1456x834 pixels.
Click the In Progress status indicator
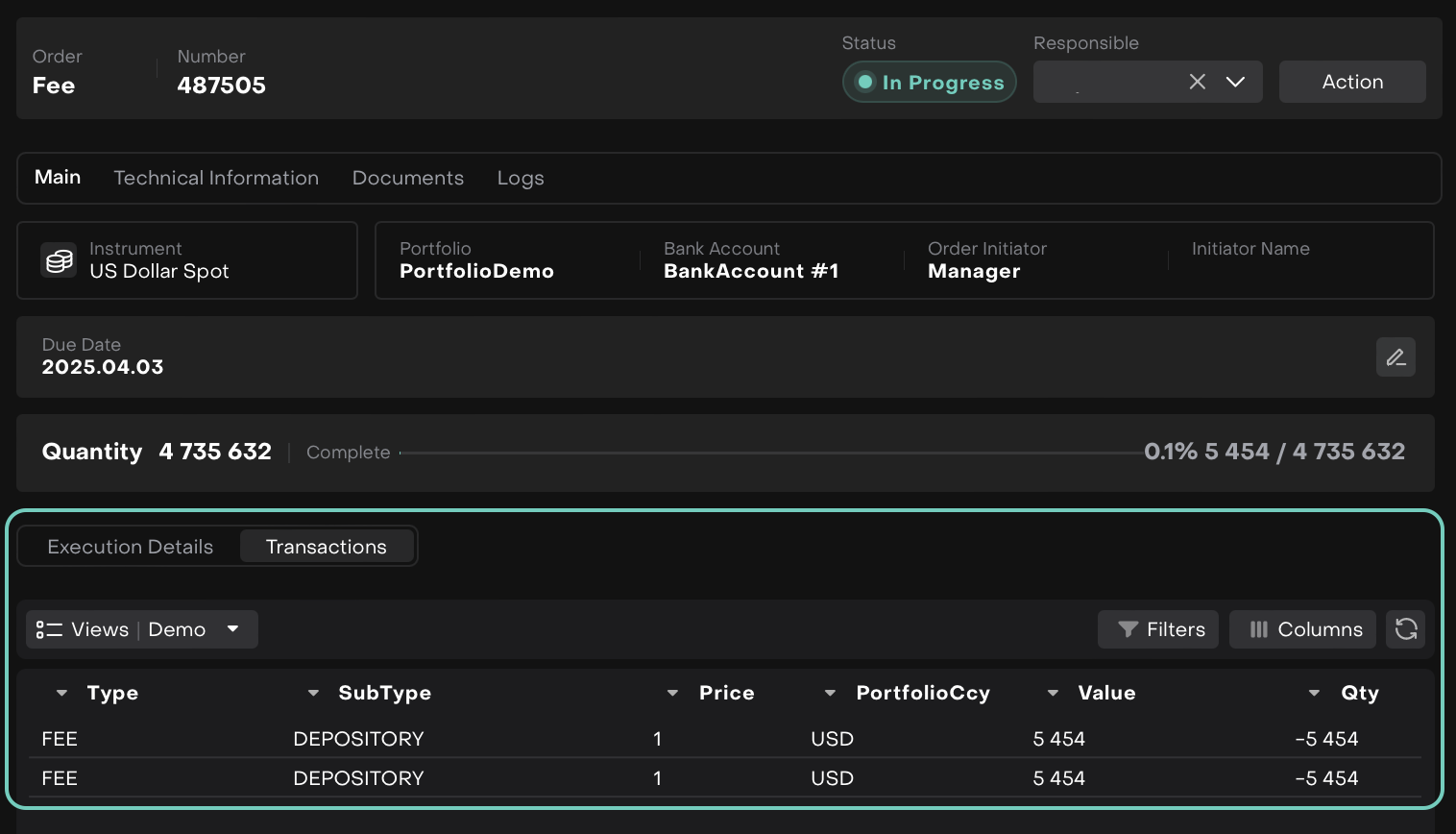tap(929, 83)
